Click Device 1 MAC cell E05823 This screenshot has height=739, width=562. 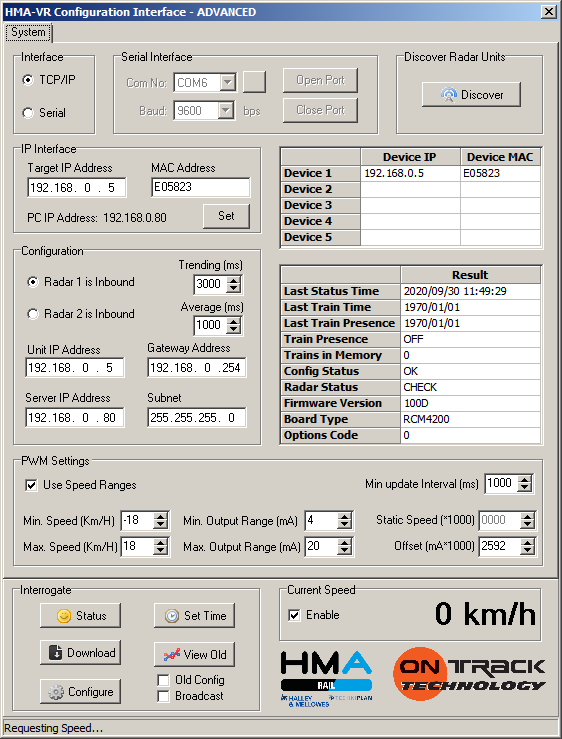pyautogui.click(x=500, y=173)
